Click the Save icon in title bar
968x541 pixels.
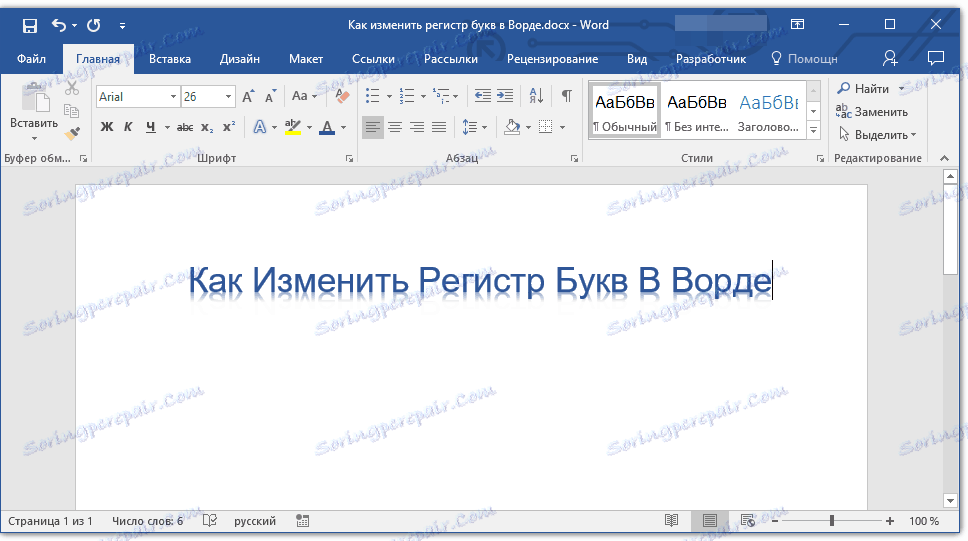[30, 25]
